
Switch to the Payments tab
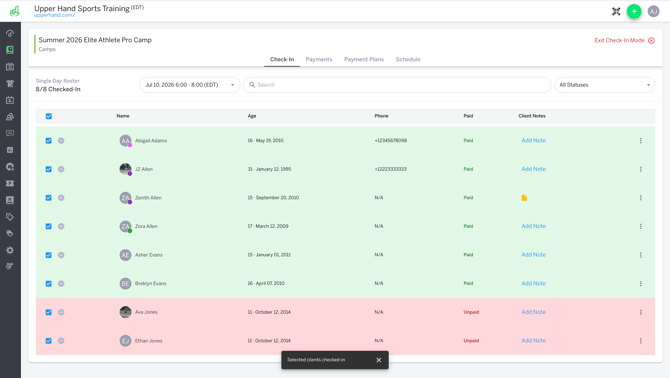(x=319, y=59)
